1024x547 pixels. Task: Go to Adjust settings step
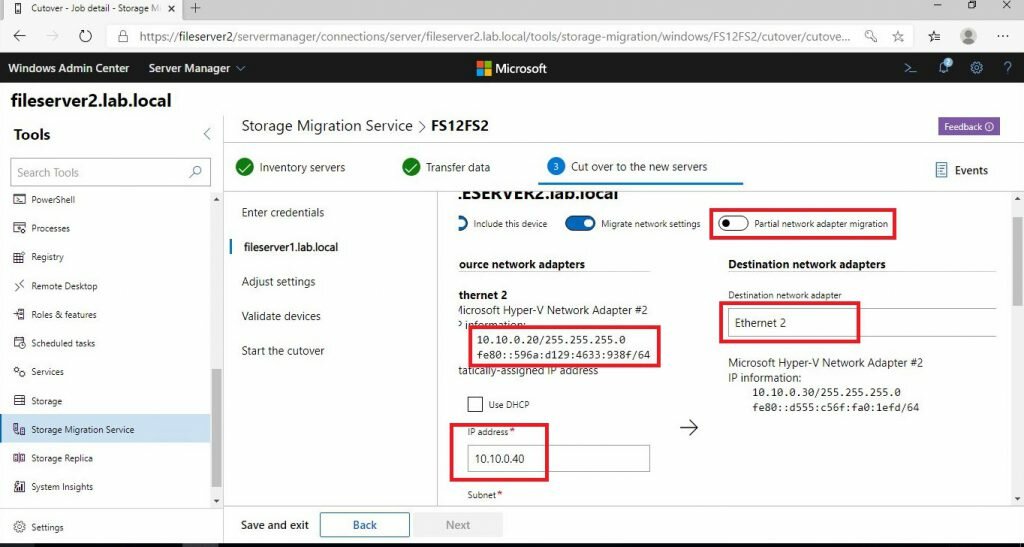click(278, 282)
